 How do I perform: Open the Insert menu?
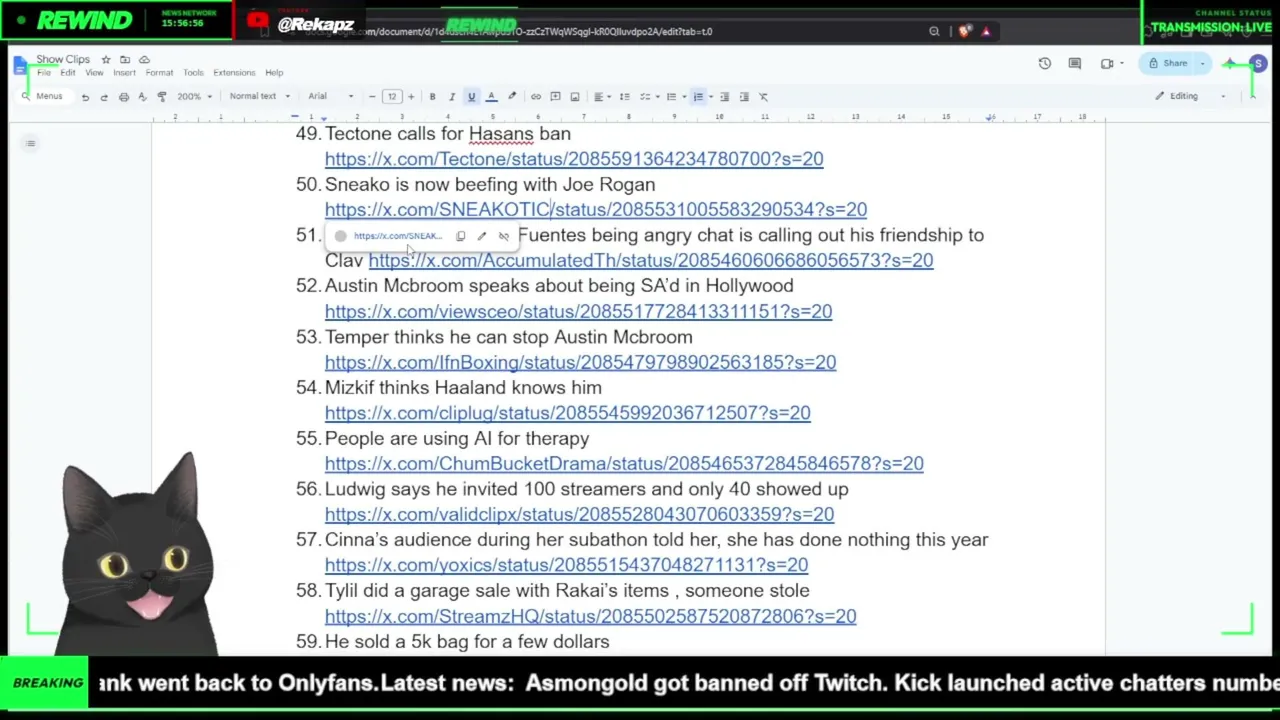coord(124,73)
